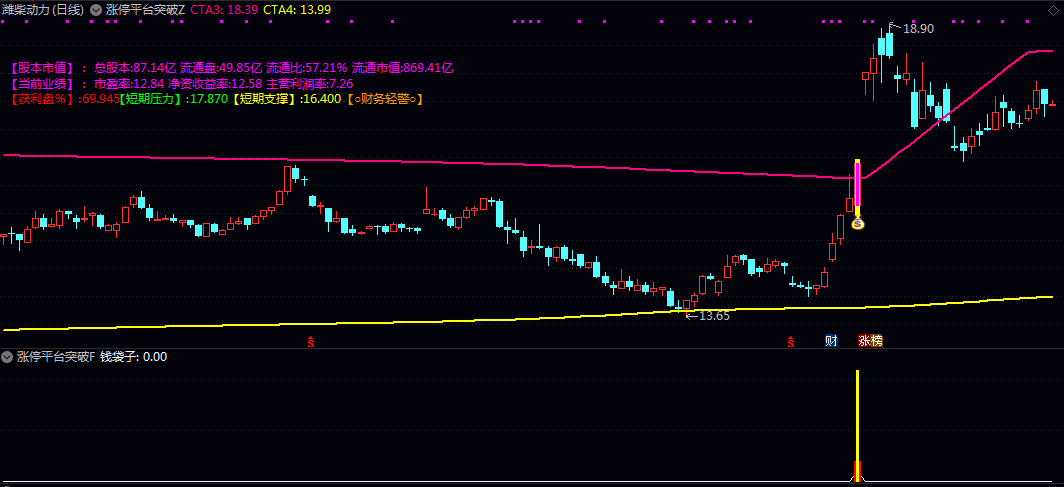
Task: Select the yellow CTA4 indicator line
Action: click(529, 317)
